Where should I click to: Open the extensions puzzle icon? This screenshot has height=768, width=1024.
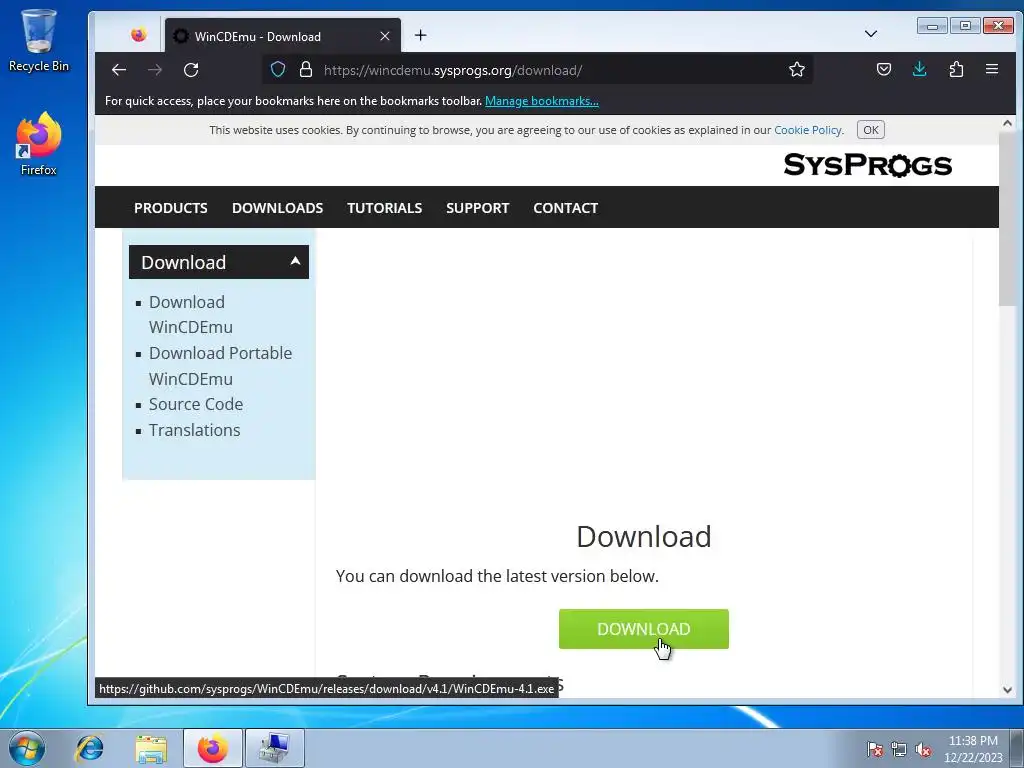[x=956, y=70]
